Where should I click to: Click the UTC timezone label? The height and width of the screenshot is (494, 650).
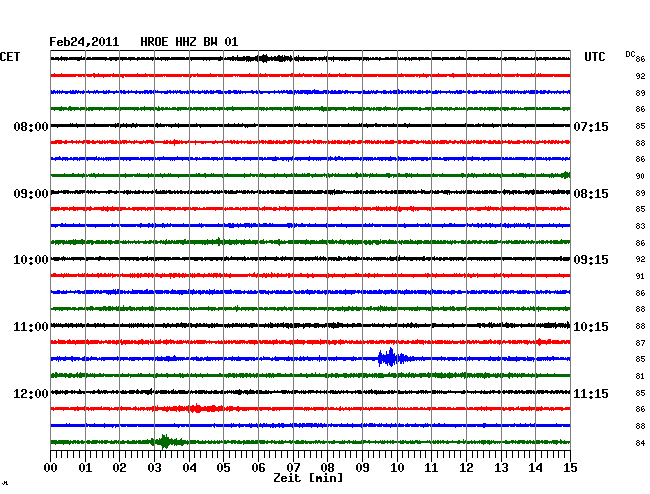click(x=594, y=57)
